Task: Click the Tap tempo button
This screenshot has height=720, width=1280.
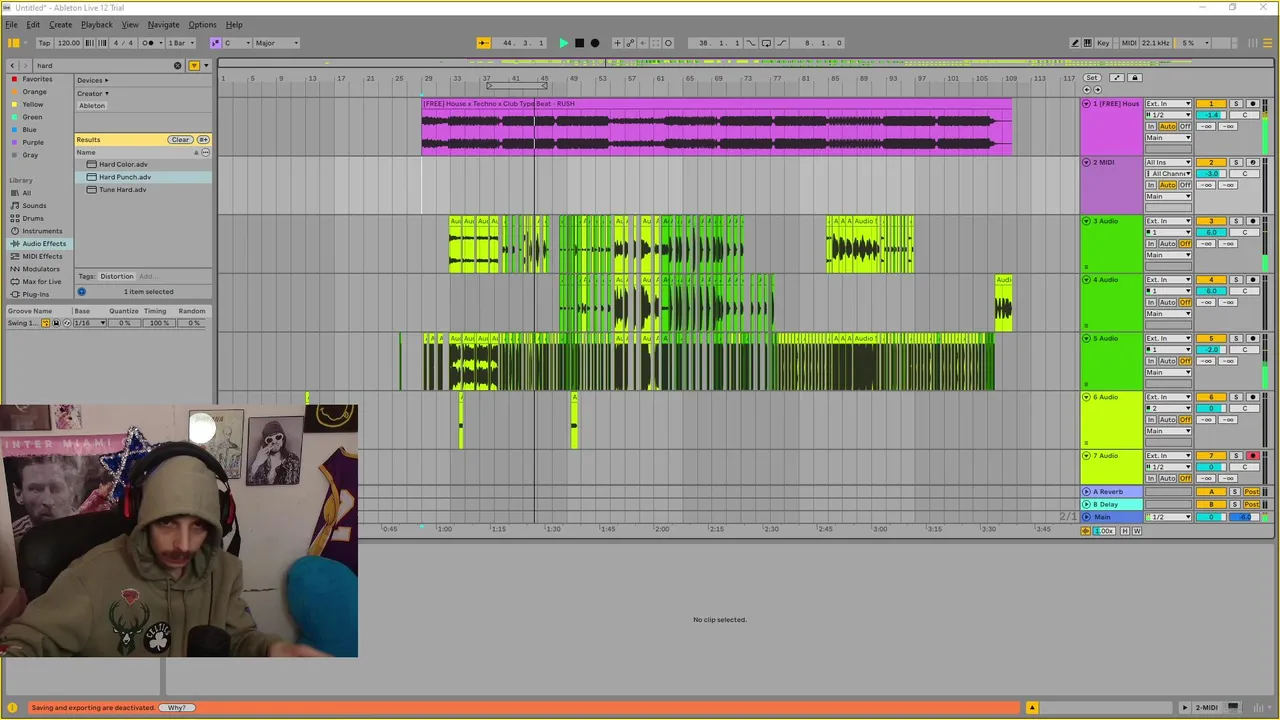Action: [44, 43]
